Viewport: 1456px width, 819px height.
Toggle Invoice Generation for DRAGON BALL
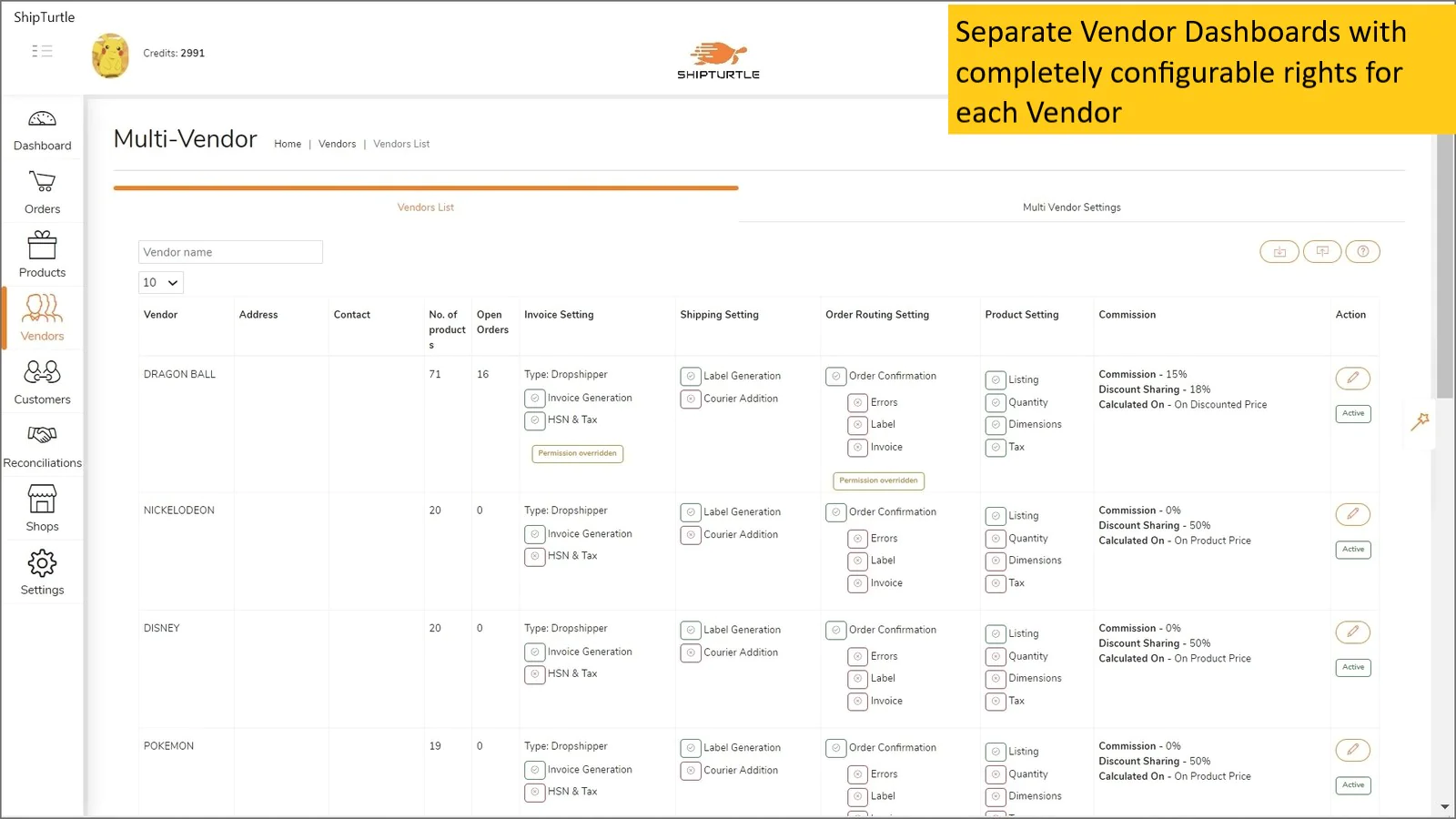click(x=535, y=399)
